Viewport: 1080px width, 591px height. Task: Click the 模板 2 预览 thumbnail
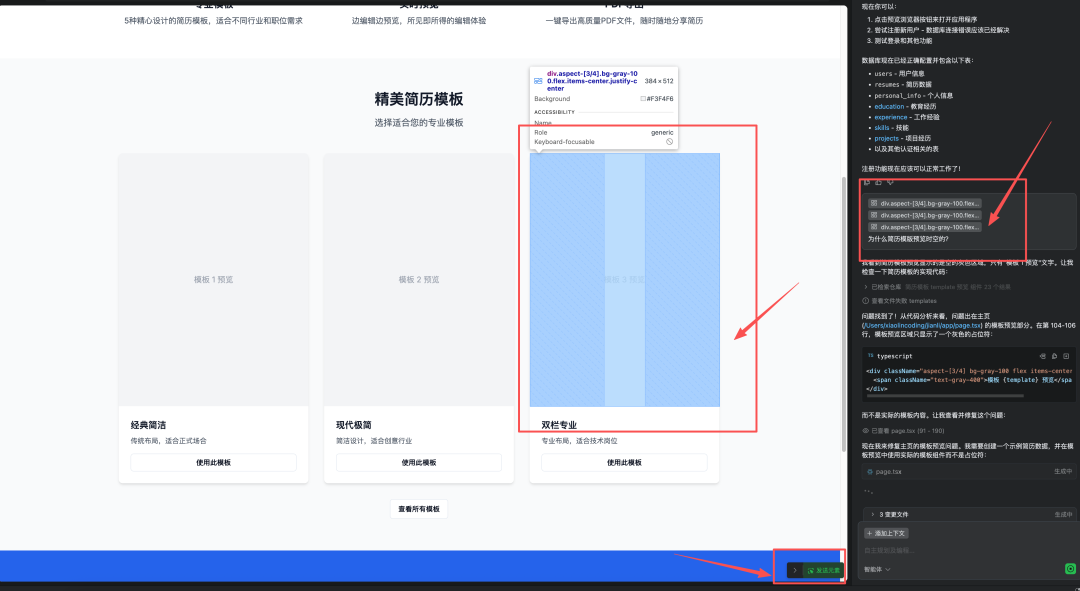(x=419, y=280)
